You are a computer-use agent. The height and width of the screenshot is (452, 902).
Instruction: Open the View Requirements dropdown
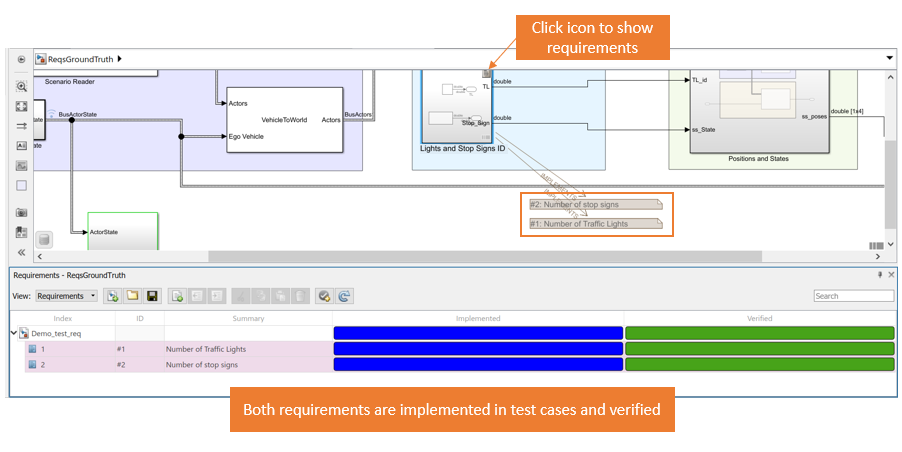tap(66, 296)
